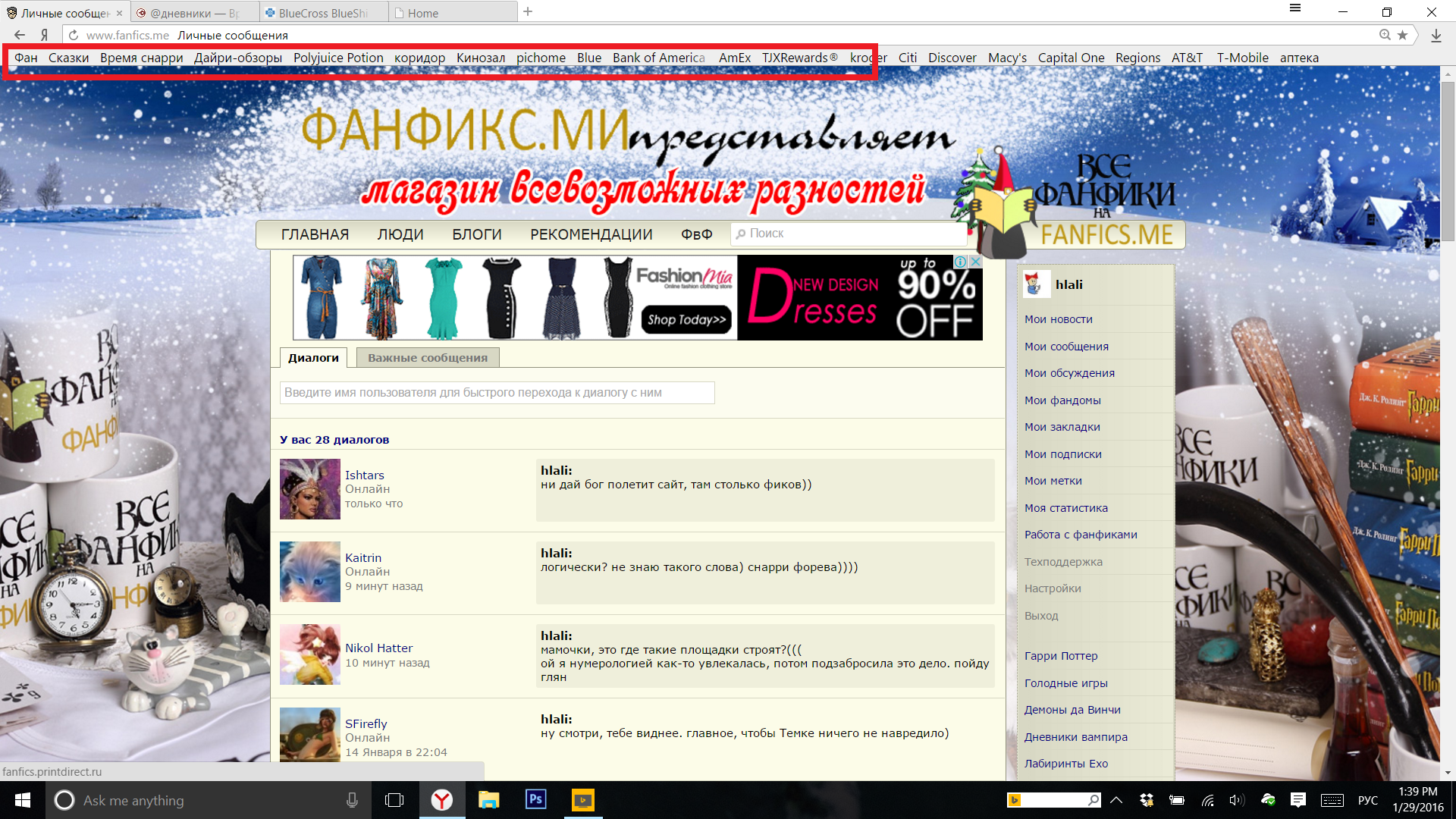Open Nikol Hatter profile link
This screenshot has width=1456, height=819.
click(379, 648)
